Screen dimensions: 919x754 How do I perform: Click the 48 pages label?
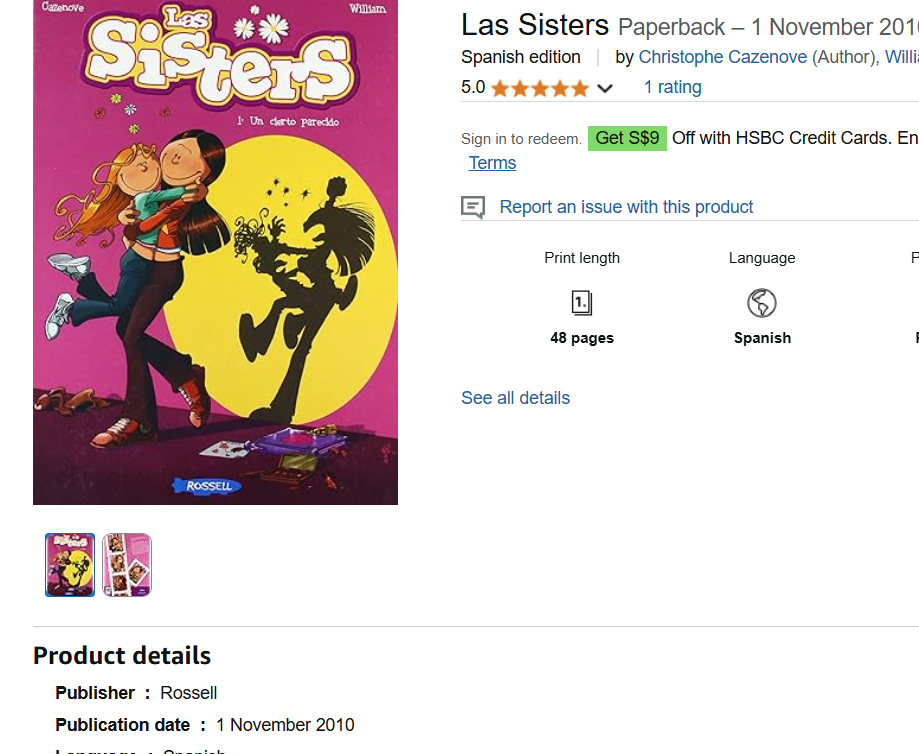(x=581, y=338)
